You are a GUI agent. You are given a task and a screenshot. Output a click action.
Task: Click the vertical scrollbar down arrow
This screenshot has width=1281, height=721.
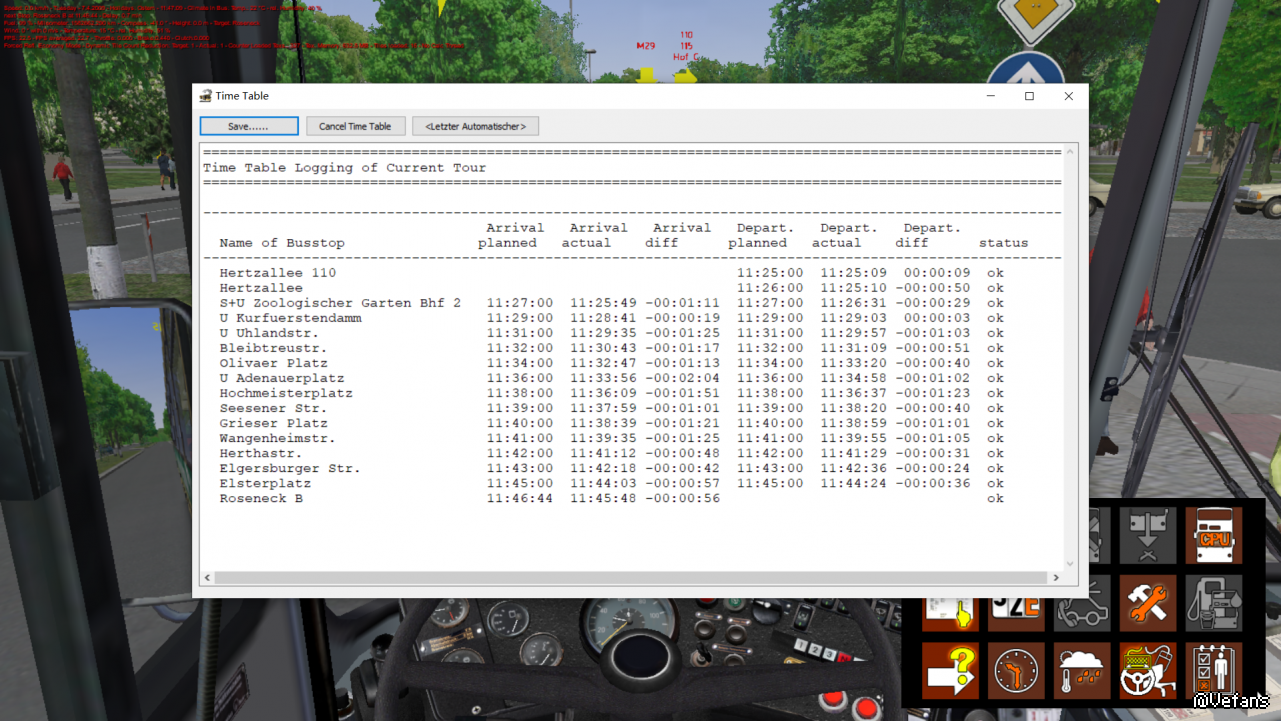pyautogui.click(x=1070, y=563)
